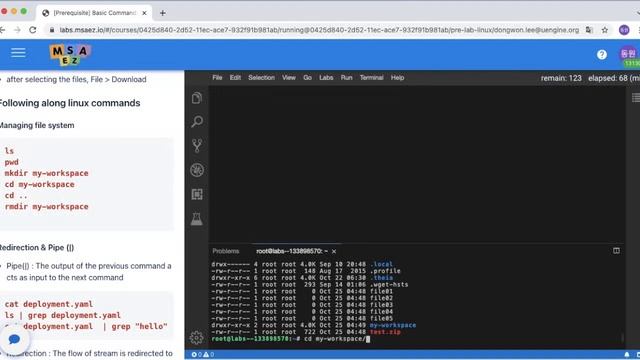Image resolution: width=640 pixels, height=360 pixels.
Task: Open the Labs menu
Action: (x=326, y=78)
